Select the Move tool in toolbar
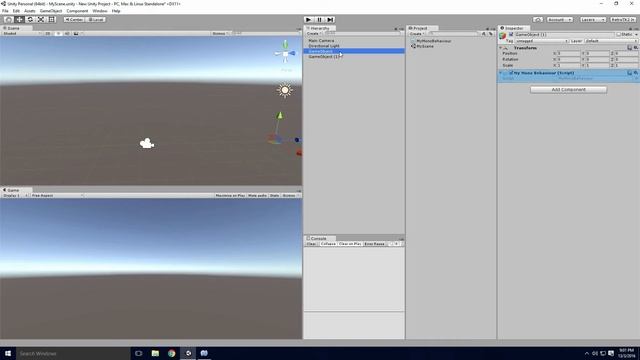 coord(19,20)
